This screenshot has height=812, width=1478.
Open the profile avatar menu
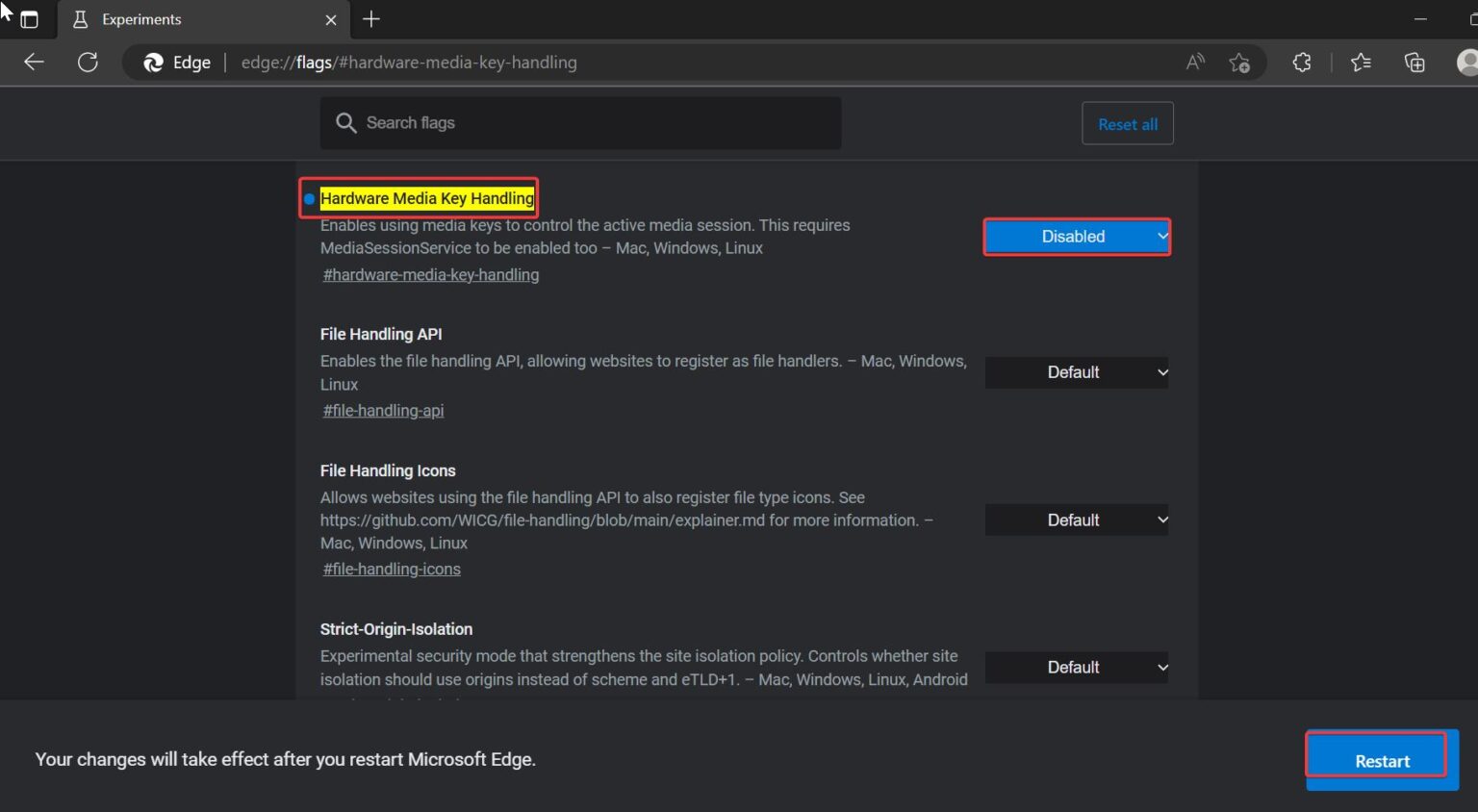[1466, 62]
